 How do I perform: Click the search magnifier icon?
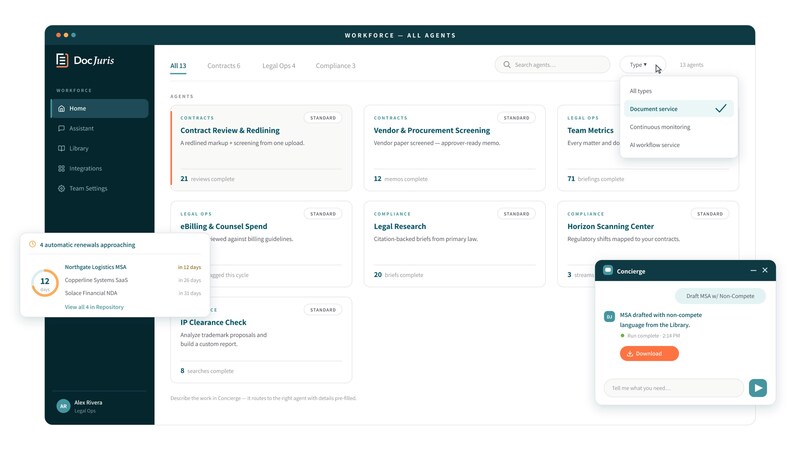[x=507, y=65]
